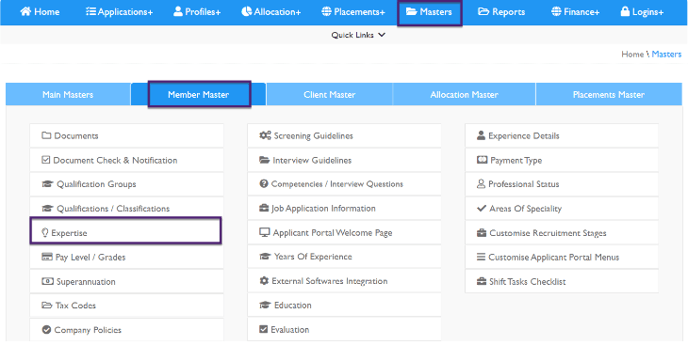The height and width of the screenshot is (361, 688).
Task: Click the External Softwares Integration gear icon
Action: (x=264, y=281)
